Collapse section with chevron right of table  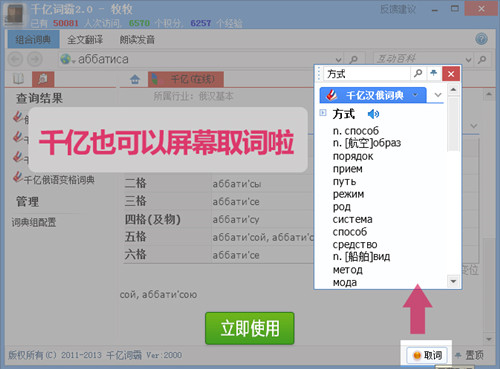pyautogui.click(x=474, y=126)
